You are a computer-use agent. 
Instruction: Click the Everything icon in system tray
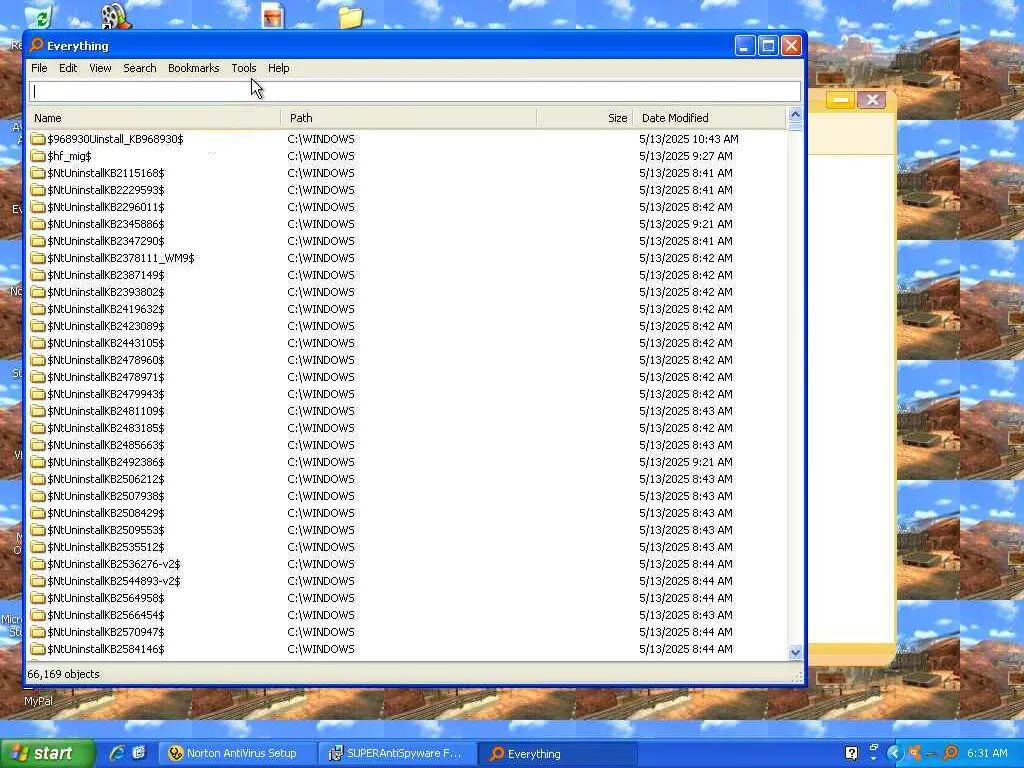point(951,753)
